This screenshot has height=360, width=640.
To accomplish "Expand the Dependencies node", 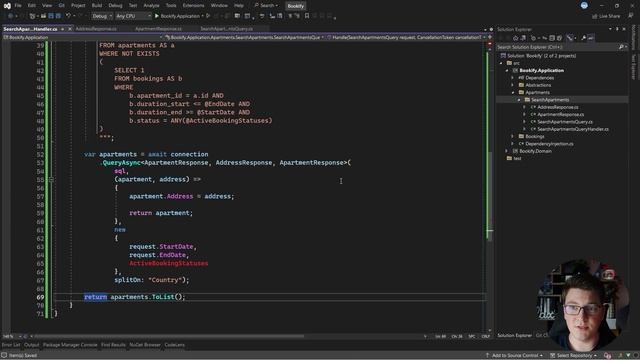I will pyautogui.click(x=513, y=78).
